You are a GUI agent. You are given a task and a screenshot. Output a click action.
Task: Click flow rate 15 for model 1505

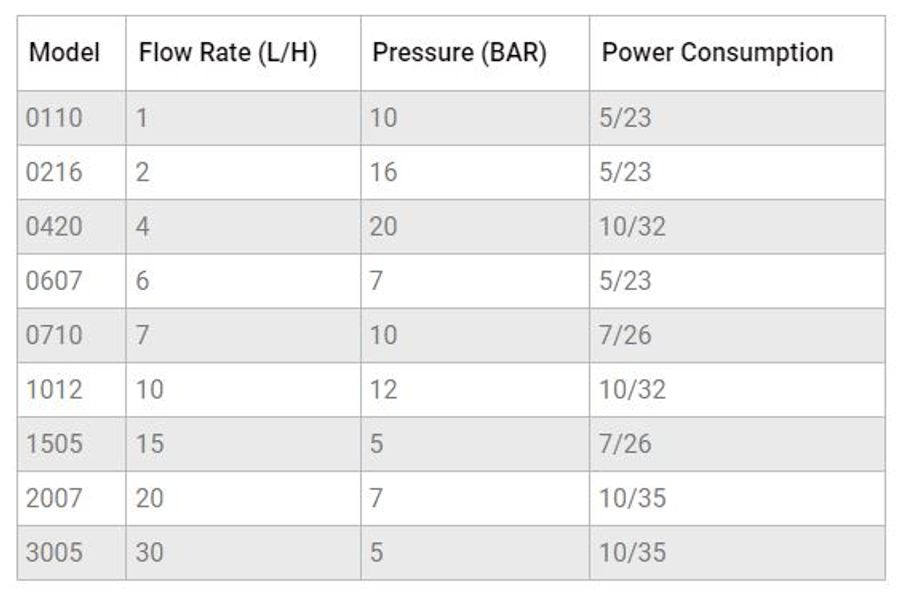pyautogui.click(x=149, y=443)
